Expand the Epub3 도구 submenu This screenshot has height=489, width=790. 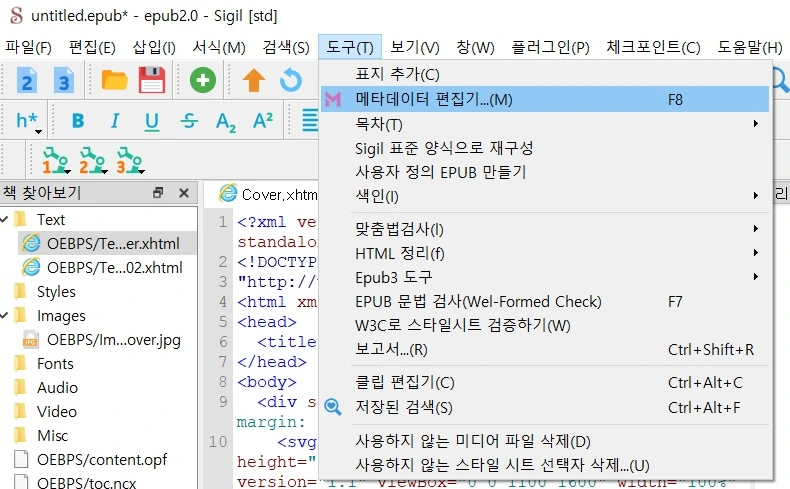pyautogui.click(x=545, y=277)
